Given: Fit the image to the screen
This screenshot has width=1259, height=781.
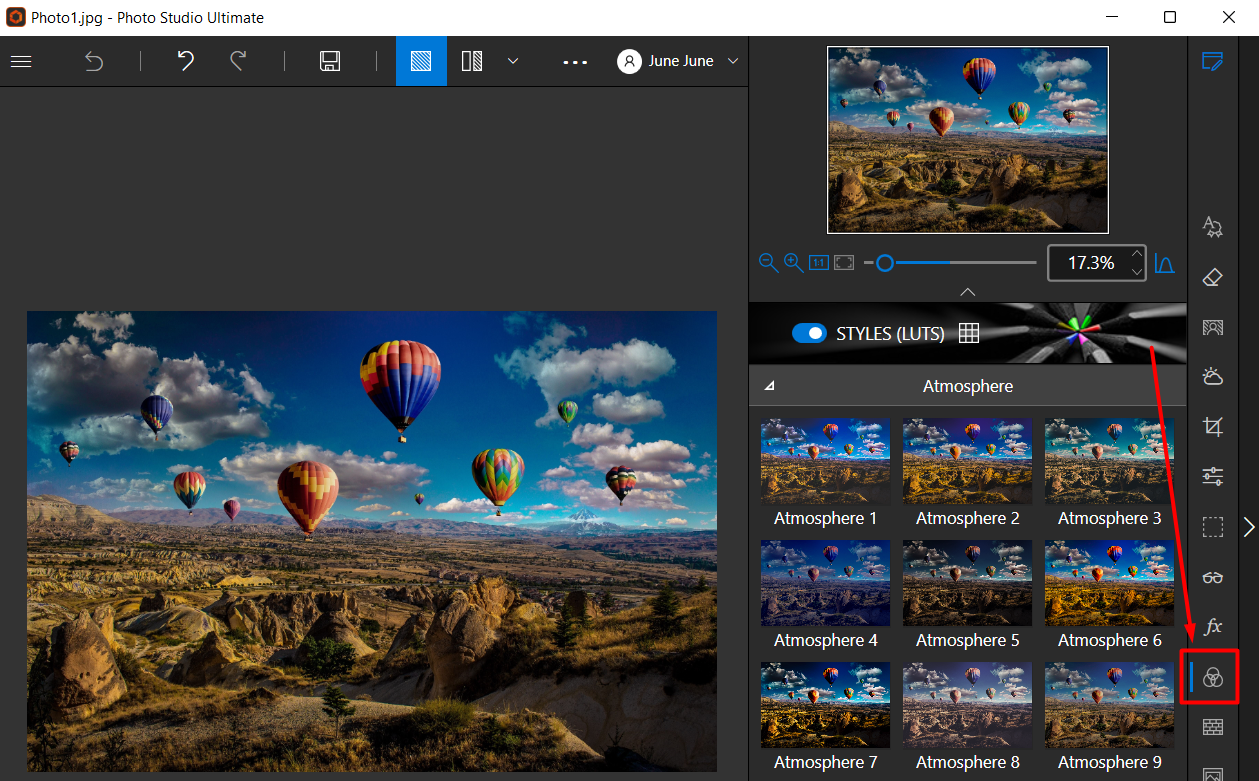Looking at the screenshot, I should 844,263.
